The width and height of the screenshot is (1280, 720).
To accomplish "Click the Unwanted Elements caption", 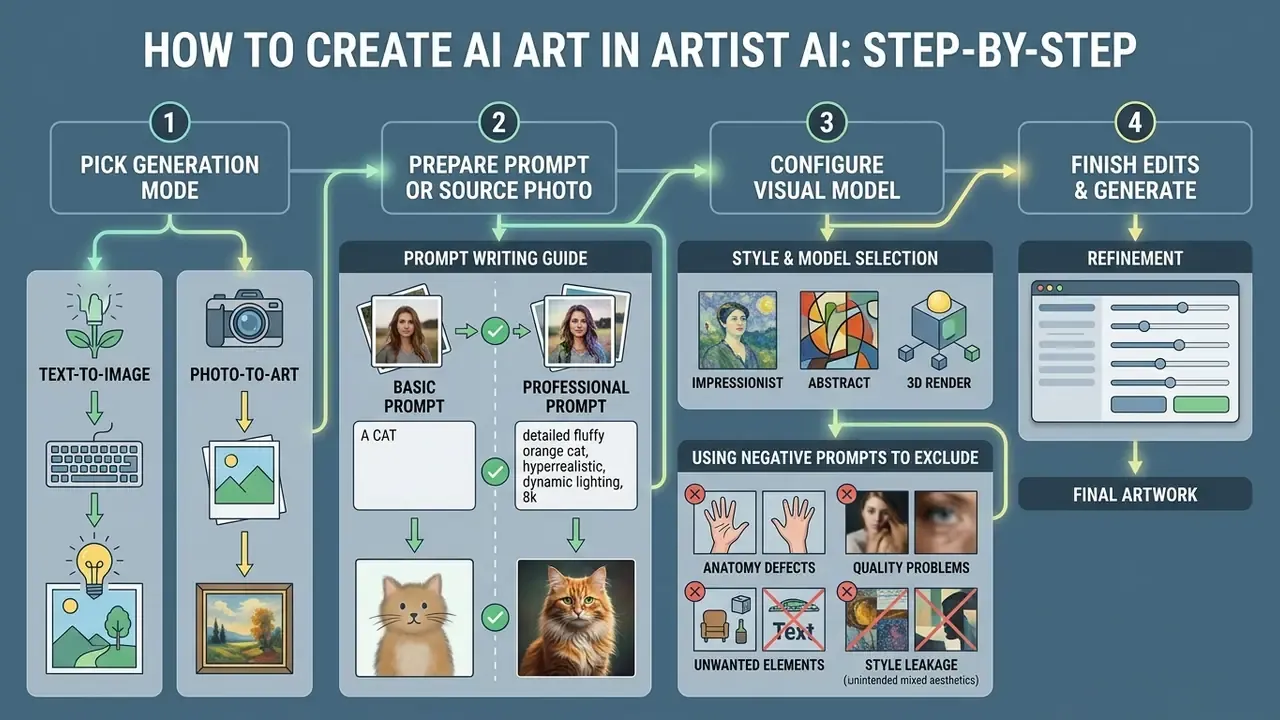I will (759, 664).
